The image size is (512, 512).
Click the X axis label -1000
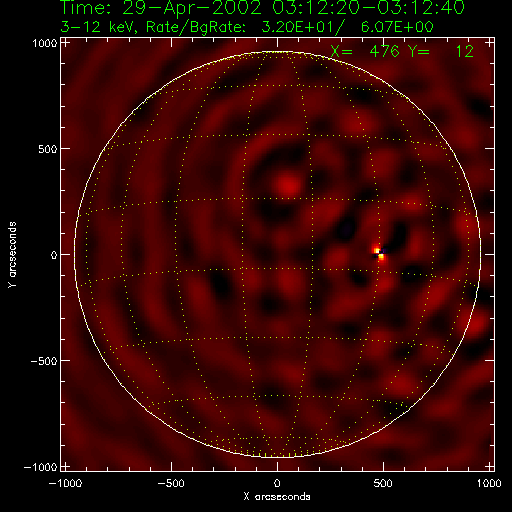point(65,483)
